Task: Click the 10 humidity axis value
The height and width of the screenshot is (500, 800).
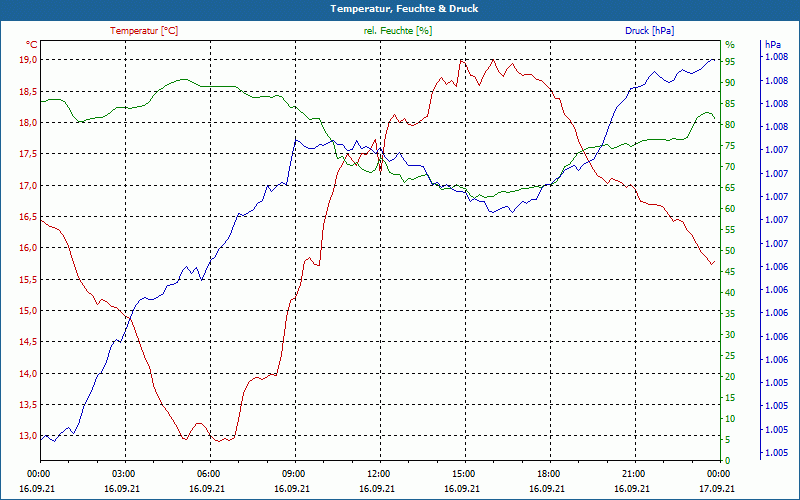Action: click(730, 419)
